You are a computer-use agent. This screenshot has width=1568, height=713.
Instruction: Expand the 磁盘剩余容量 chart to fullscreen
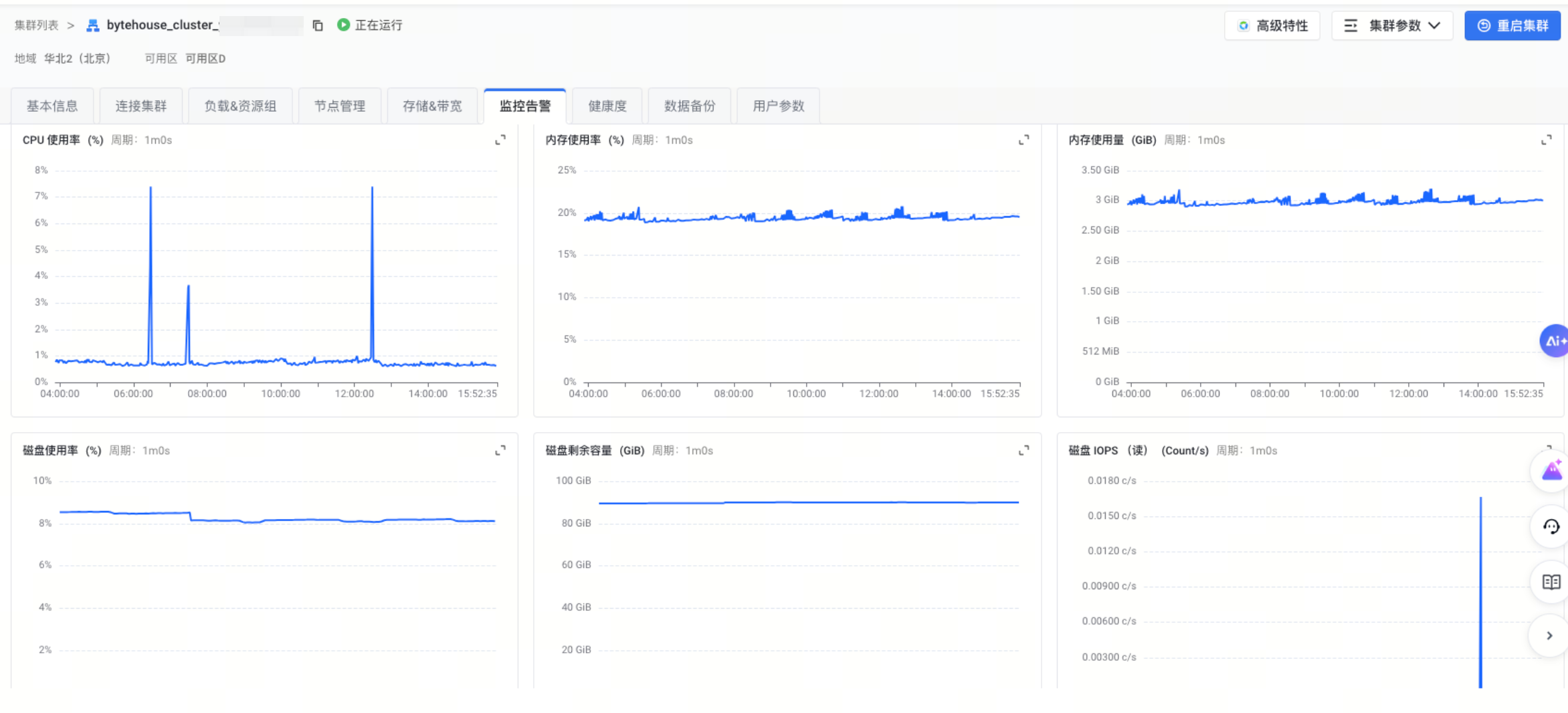1023,450
